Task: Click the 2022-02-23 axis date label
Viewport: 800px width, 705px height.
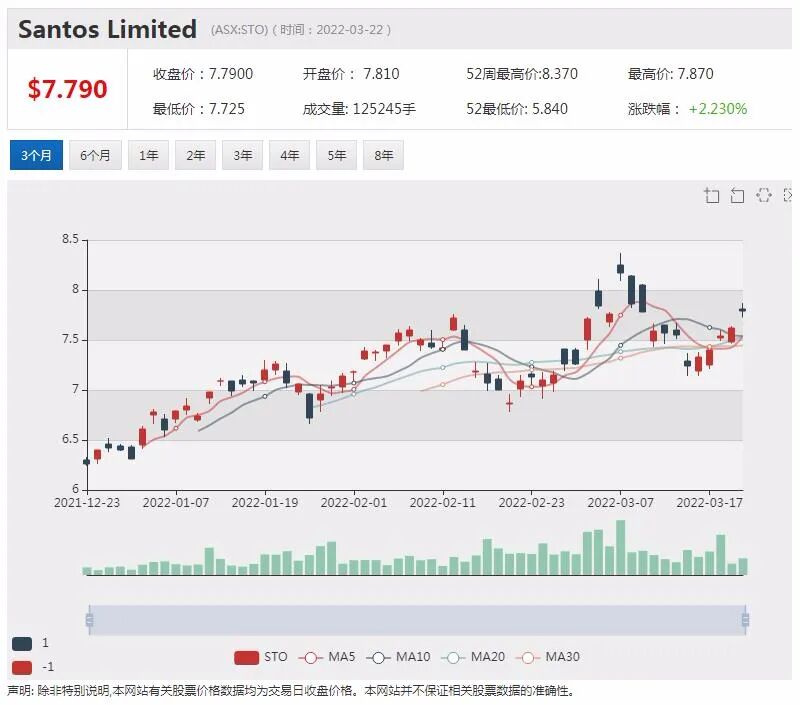Action: 532,502
